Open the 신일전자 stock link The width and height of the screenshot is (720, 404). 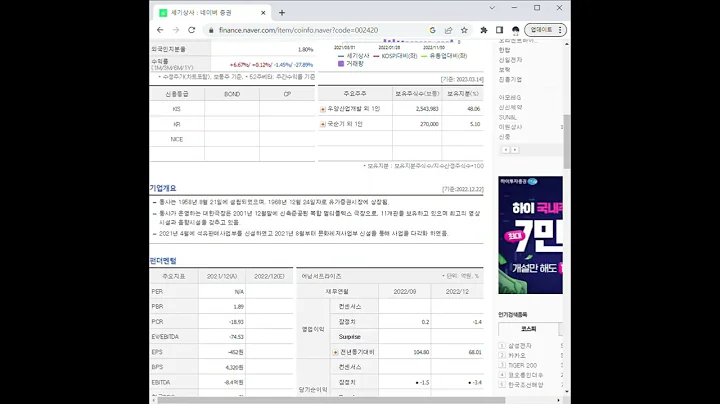pos(510,60)
